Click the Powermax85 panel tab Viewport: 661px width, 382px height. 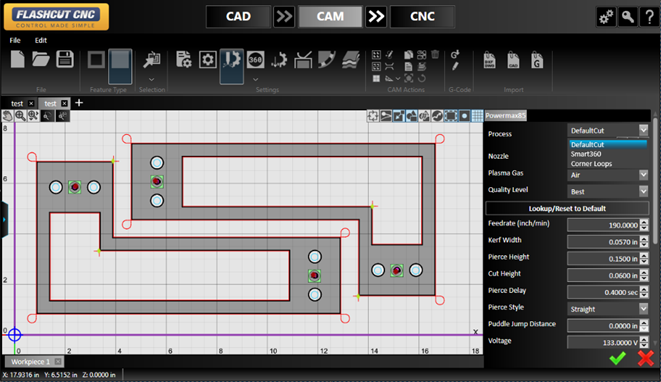tap(505, 116)
